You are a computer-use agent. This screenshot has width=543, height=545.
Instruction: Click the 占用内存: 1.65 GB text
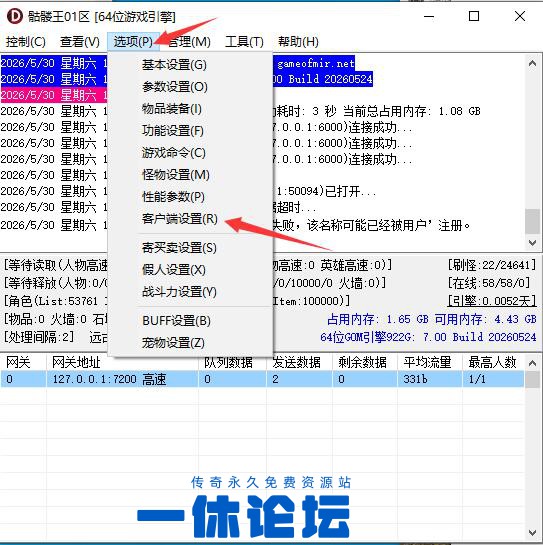[378, 319]
